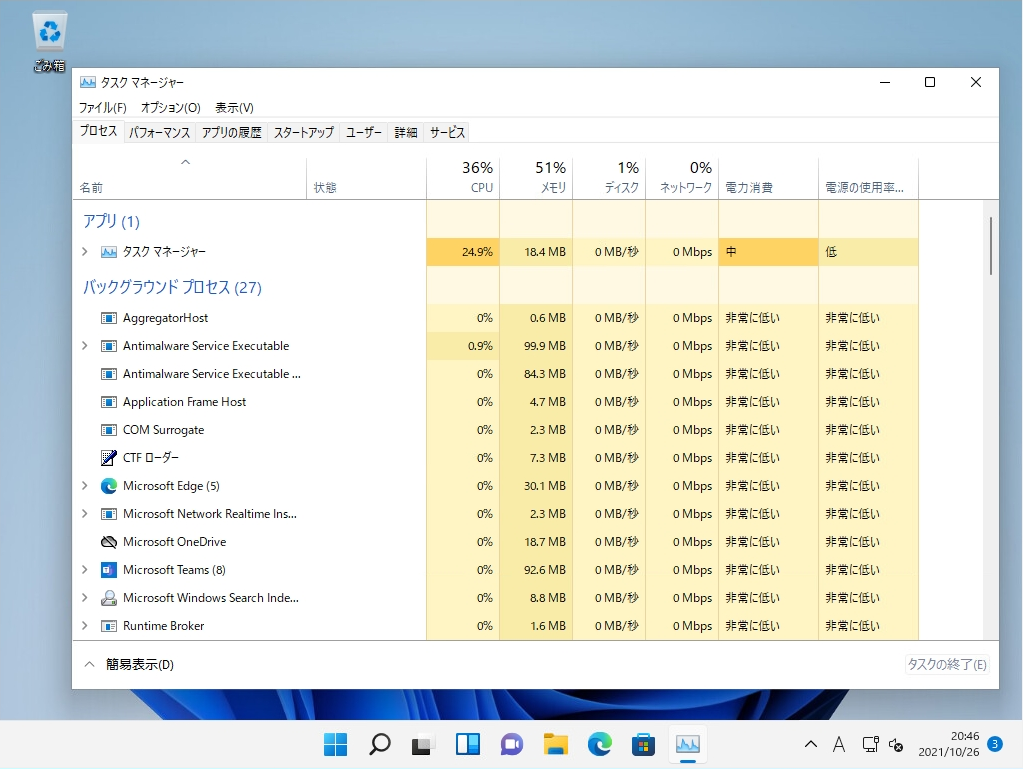1023x769 pixels.
Task: Click the バックグラウンド プロセス (27) group heading
Action: [172, 288]
